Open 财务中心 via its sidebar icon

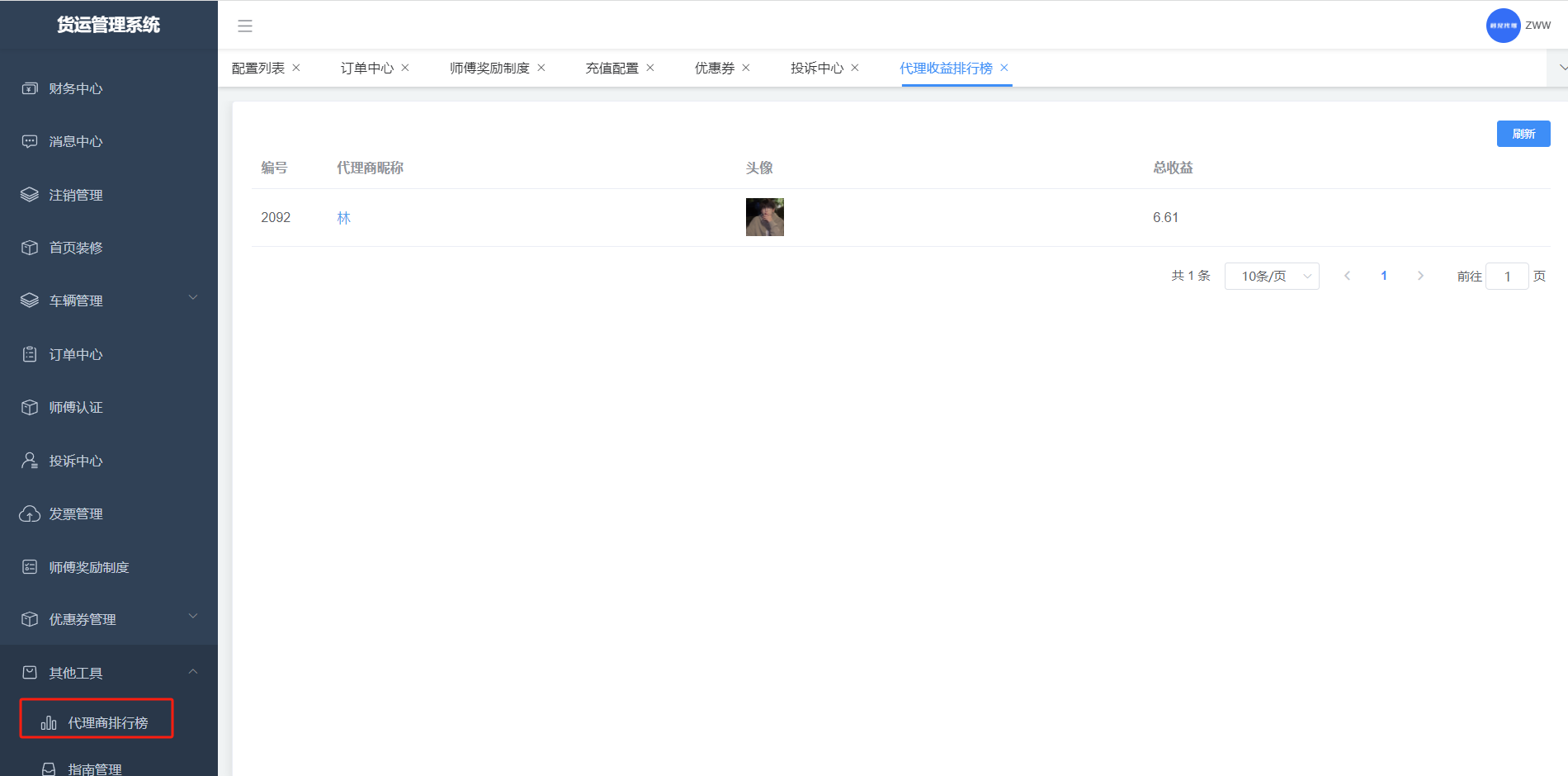pyautogui.click(x=30, y=88)
